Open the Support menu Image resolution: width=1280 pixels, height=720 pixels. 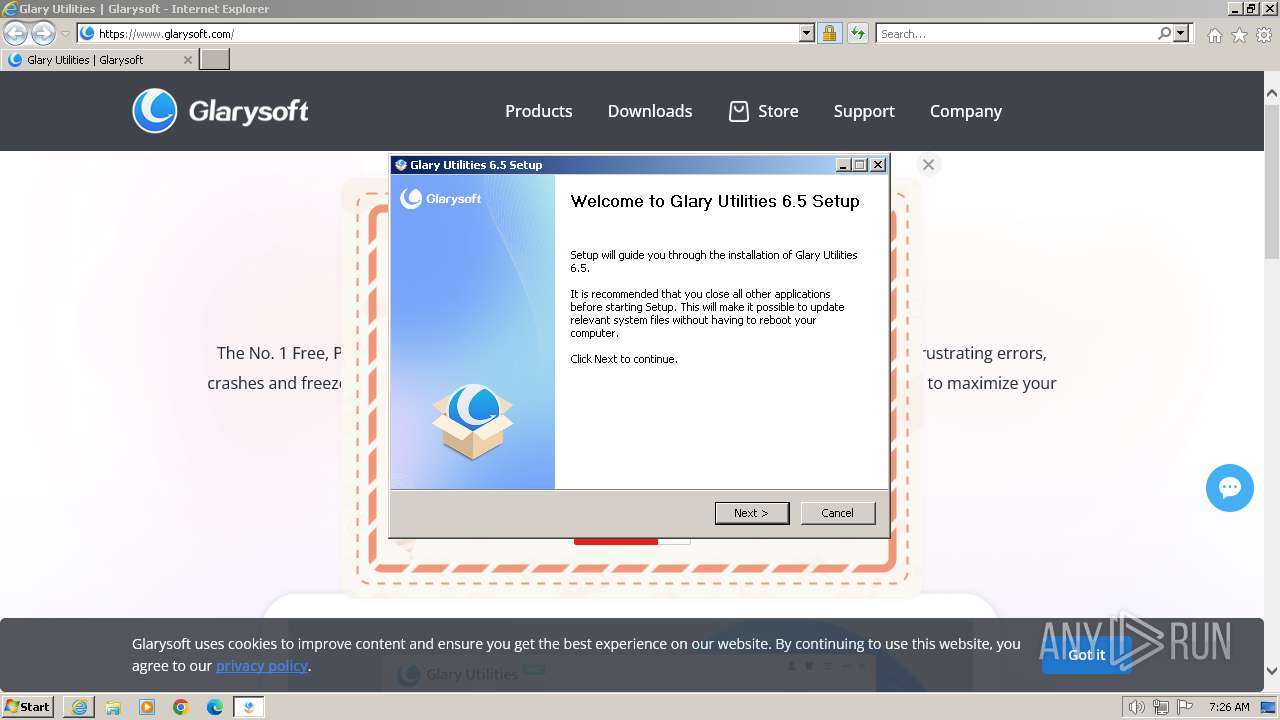click(864, 111)
